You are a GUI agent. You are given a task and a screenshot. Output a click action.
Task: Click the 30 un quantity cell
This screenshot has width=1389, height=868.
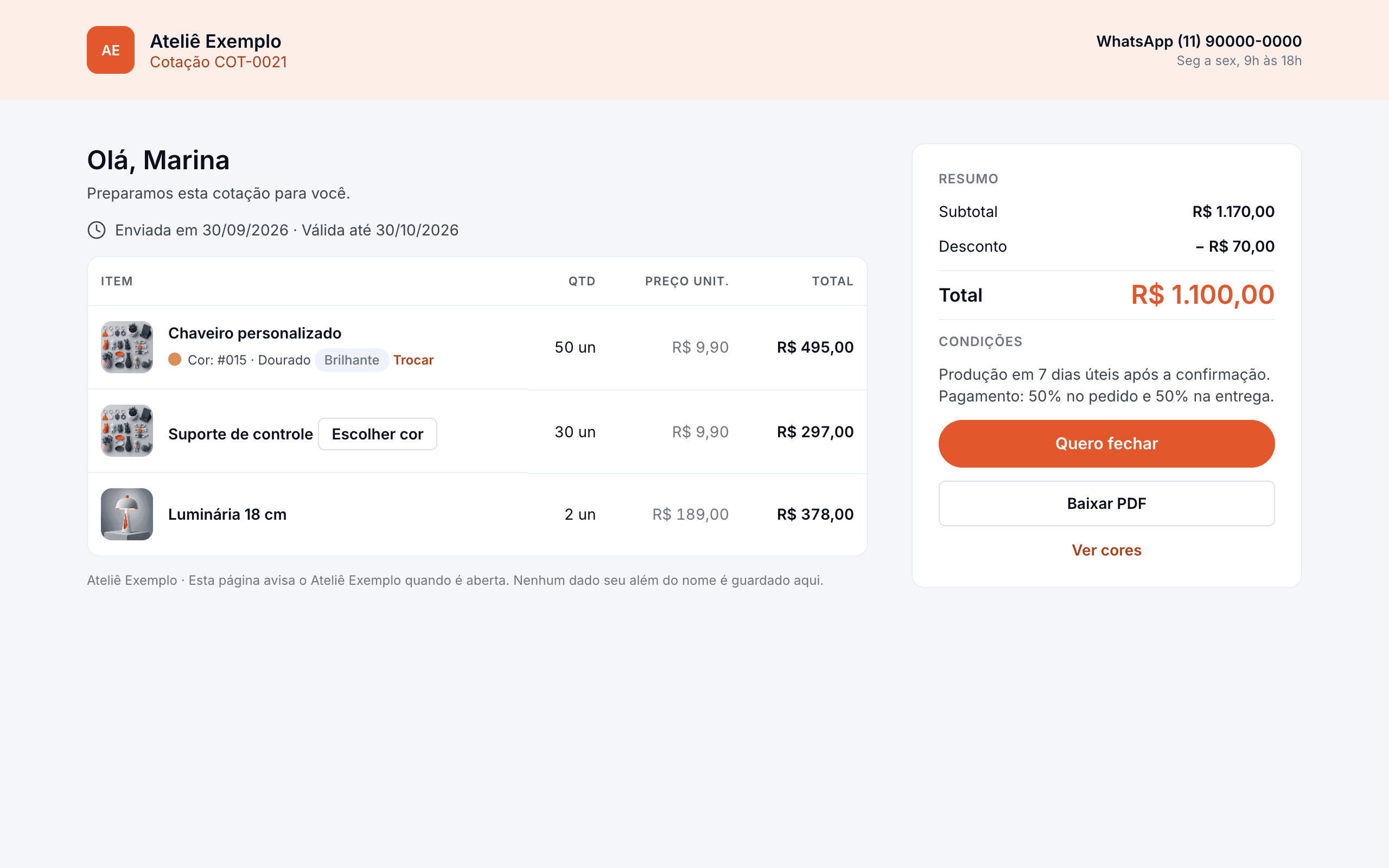coord(575,432)
